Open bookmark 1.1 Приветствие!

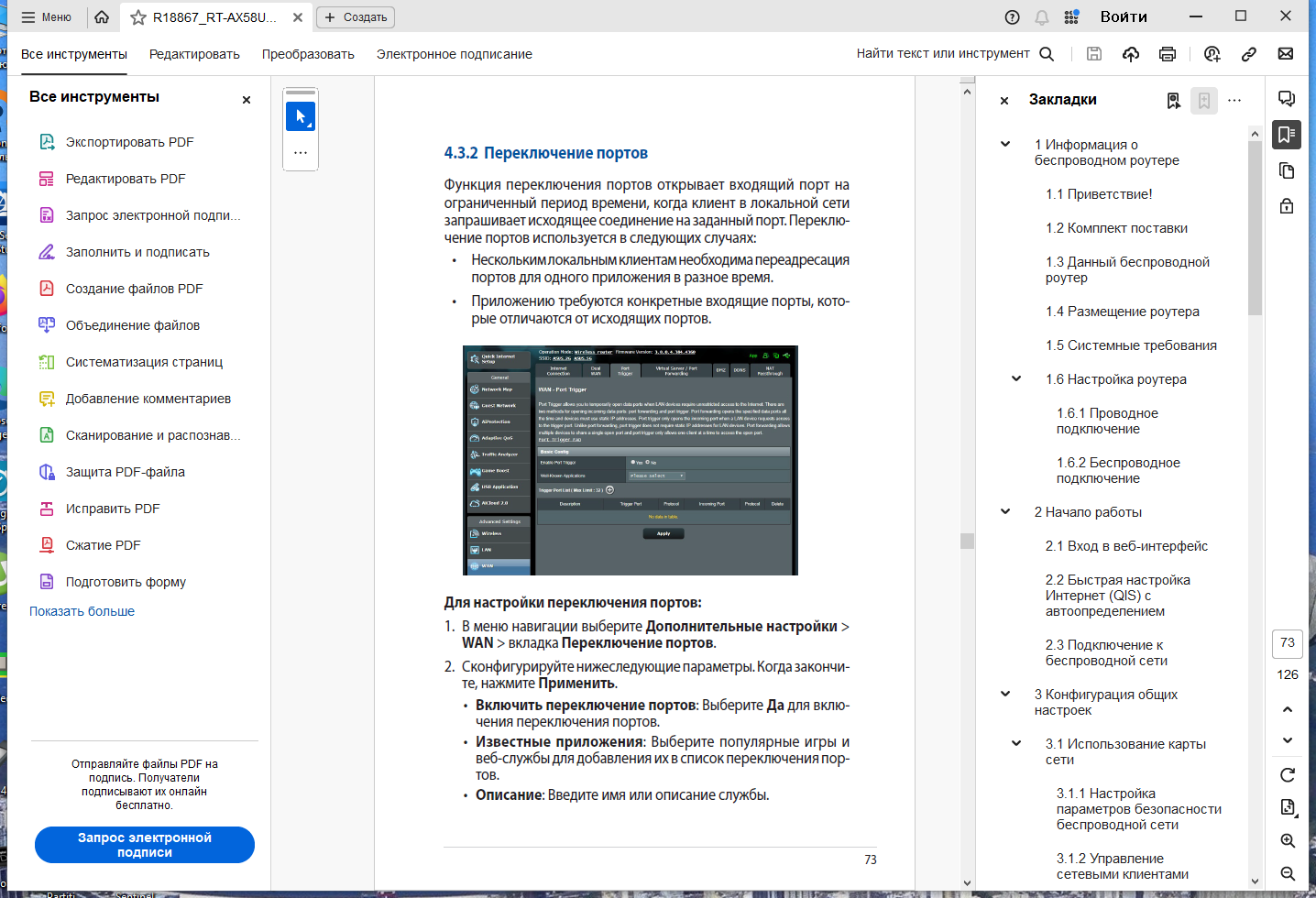(1099, 194)
